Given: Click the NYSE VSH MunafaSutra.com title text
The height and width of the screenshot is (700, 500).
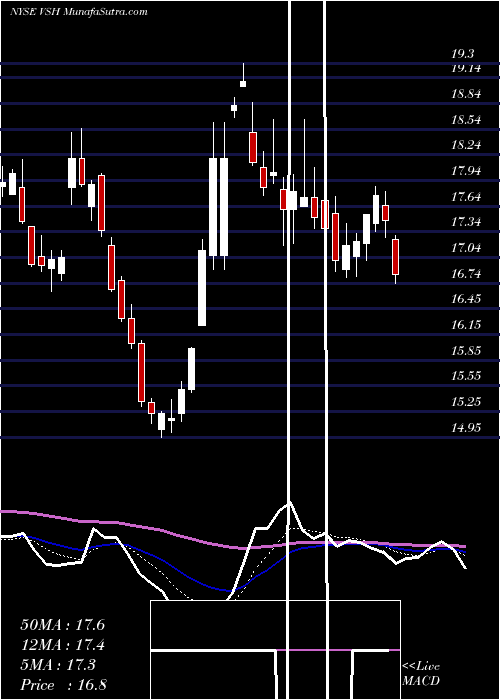Looking at the screenshot, I should coord(79,11).
